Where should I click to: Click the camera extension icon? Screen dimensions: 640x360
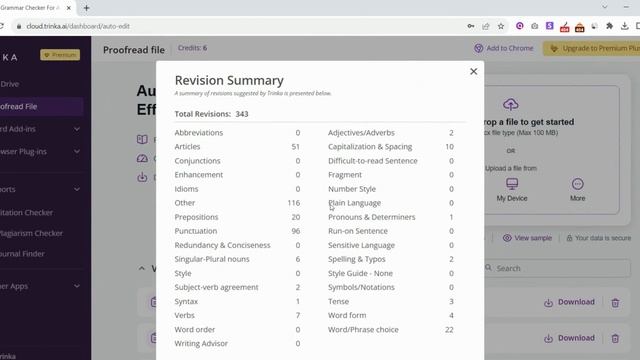click(x=535, y=26)
